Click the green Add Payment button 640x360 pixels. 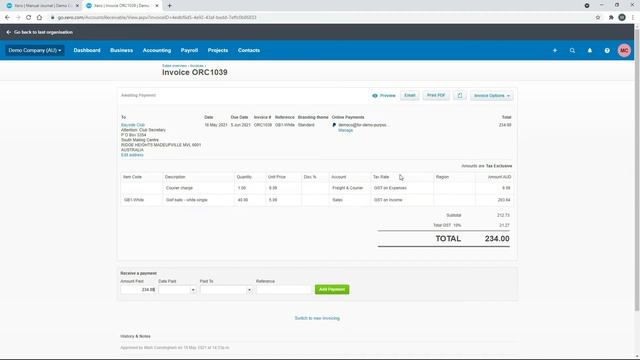332,289
